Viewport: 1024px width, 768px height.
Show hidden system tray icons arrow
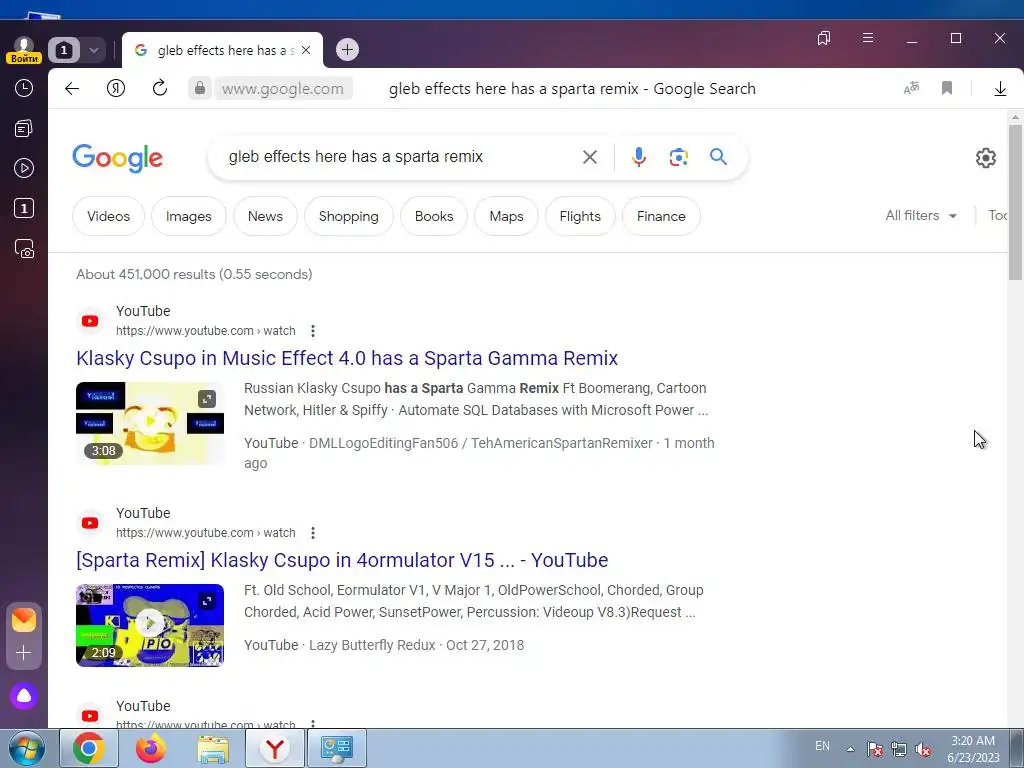click(850, 749)
